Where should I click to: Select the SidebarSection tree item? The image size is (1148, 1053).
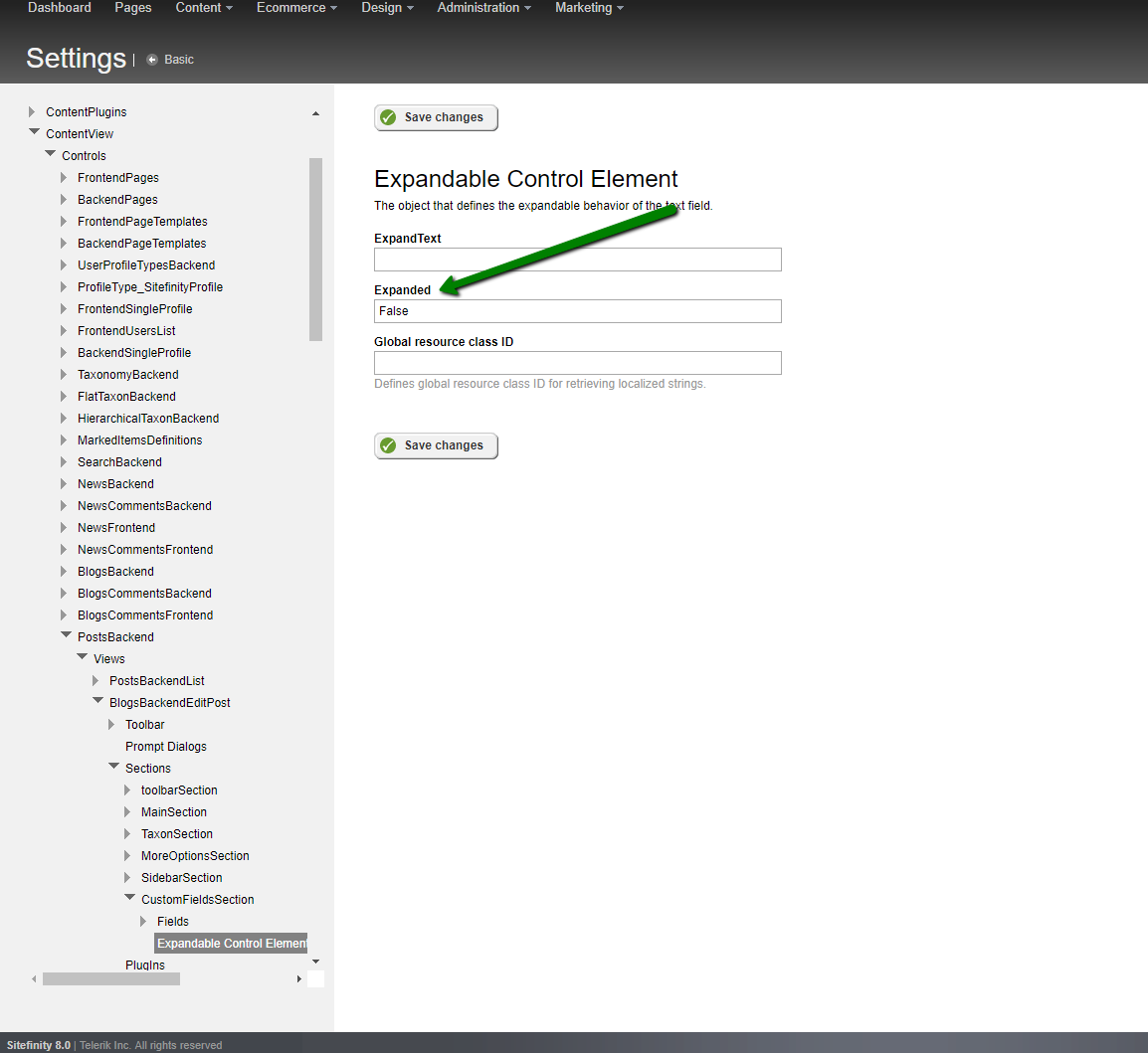pyautogui.click(x=182, y=877)
